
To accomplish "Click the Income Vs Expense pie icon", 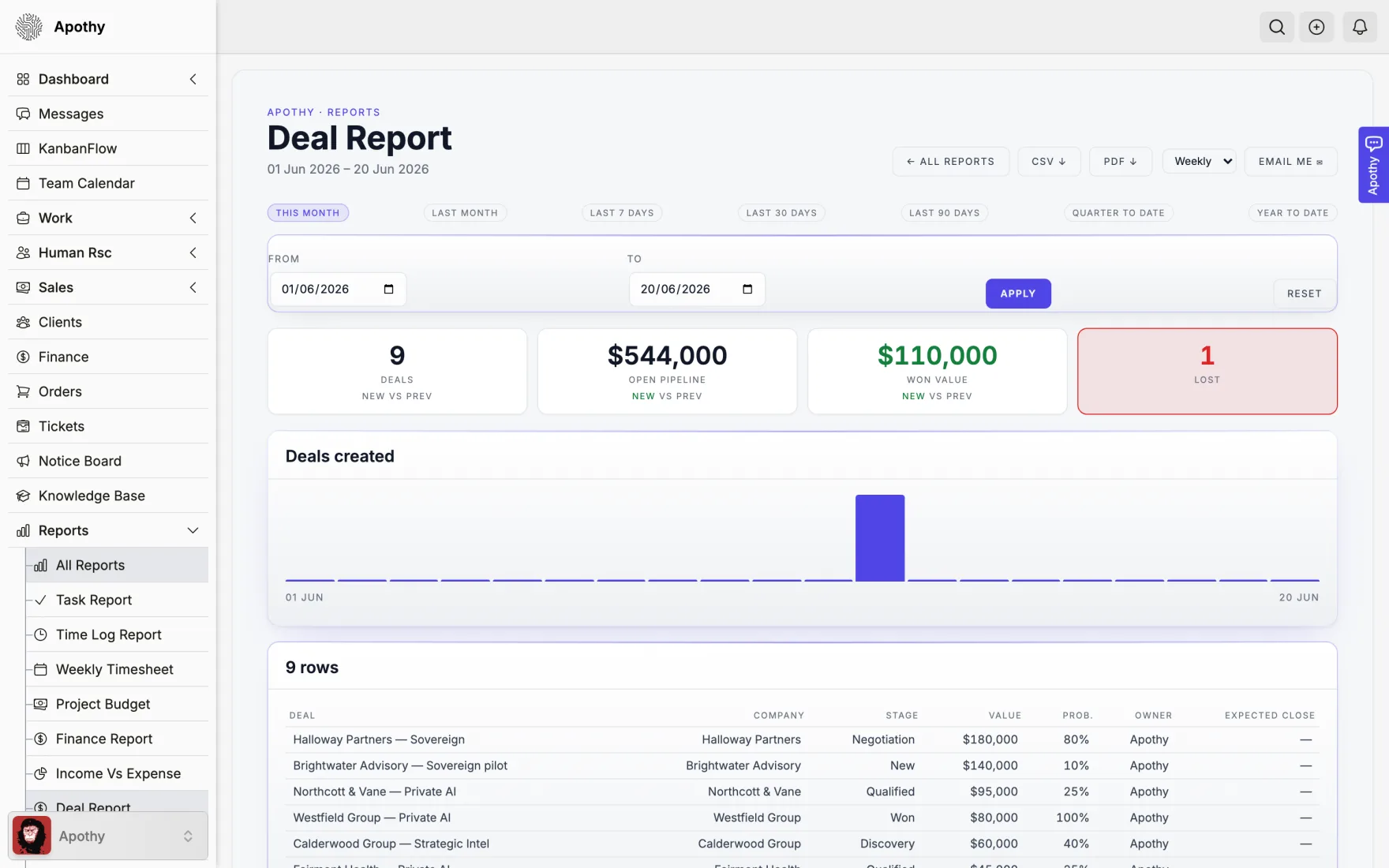I will [x=40, y=773].
